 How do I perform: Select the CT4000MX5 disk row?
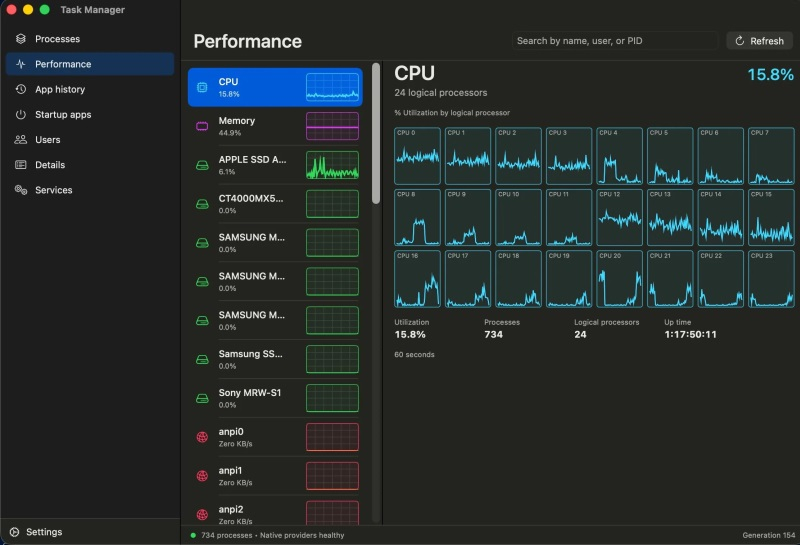275,204
